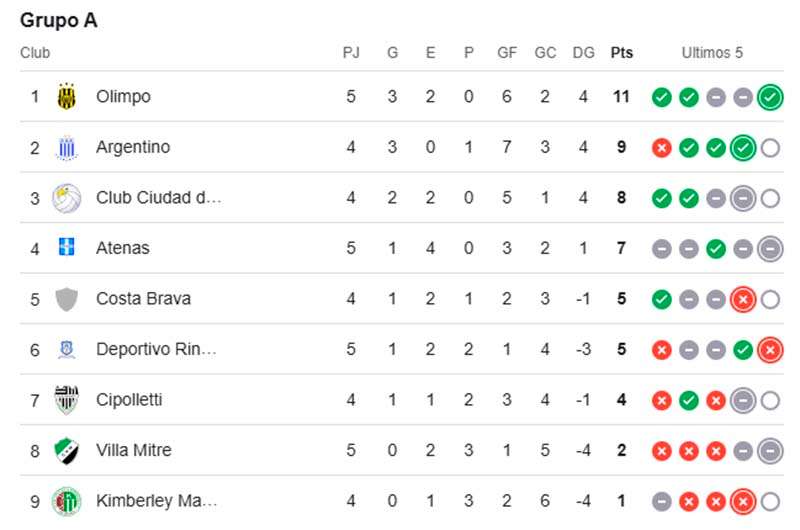
Task: Click the Villa Mitre green shield icon
Action: point(66,450)
